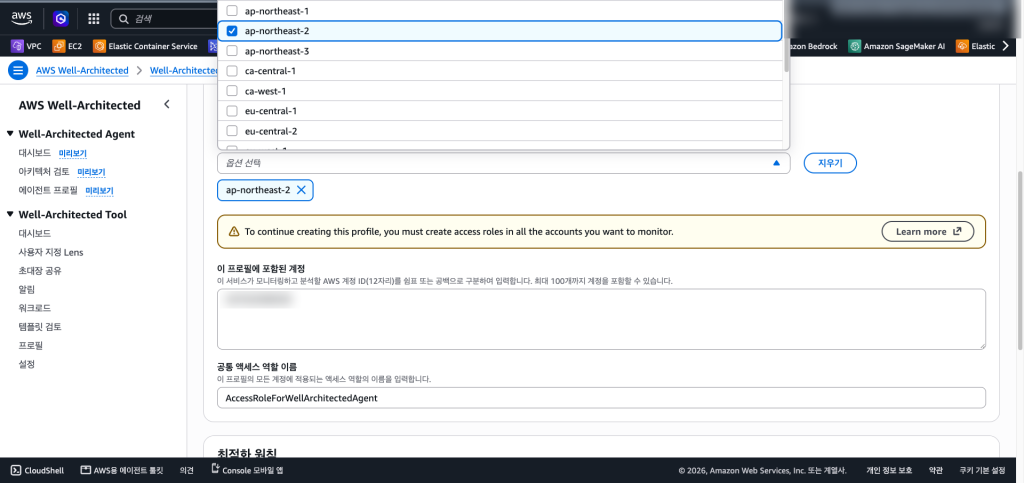Click the 이 프로필에 포함된 계정 heading
The width and height of the screenshot is (1024, 483).
(261, 268)
